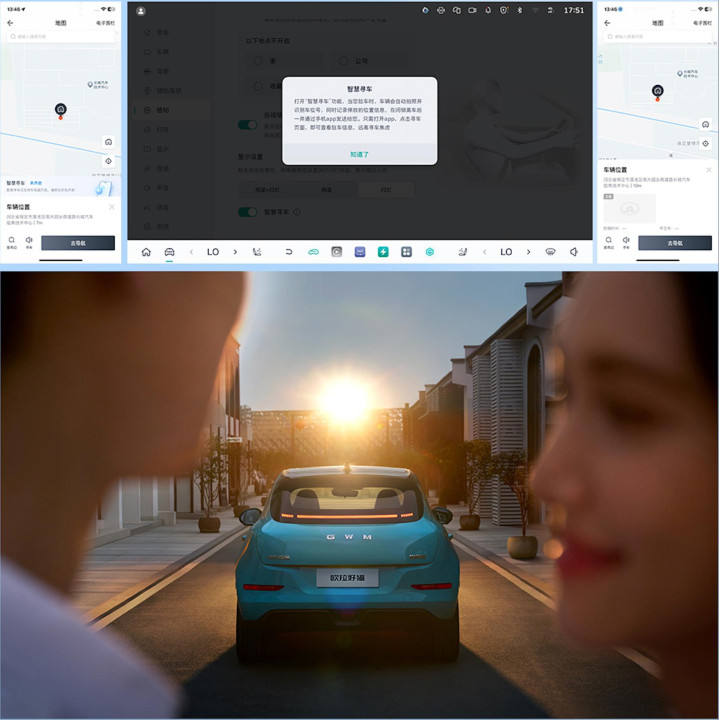Viewport: 719px width, 720px height.
Task: Go back with arrow in right phone screen
Action: coord(607,22)
